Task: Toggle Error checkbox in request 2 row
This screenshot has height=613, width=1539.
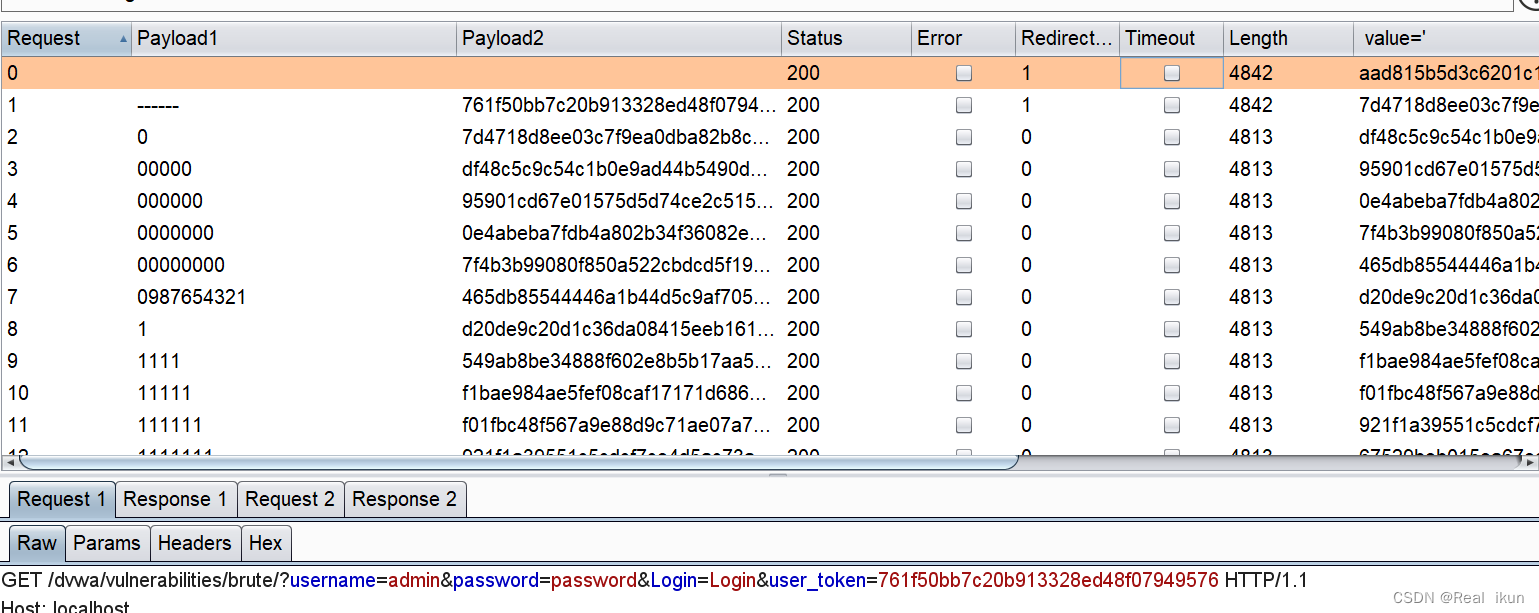Action: click(x=964, y=137)
